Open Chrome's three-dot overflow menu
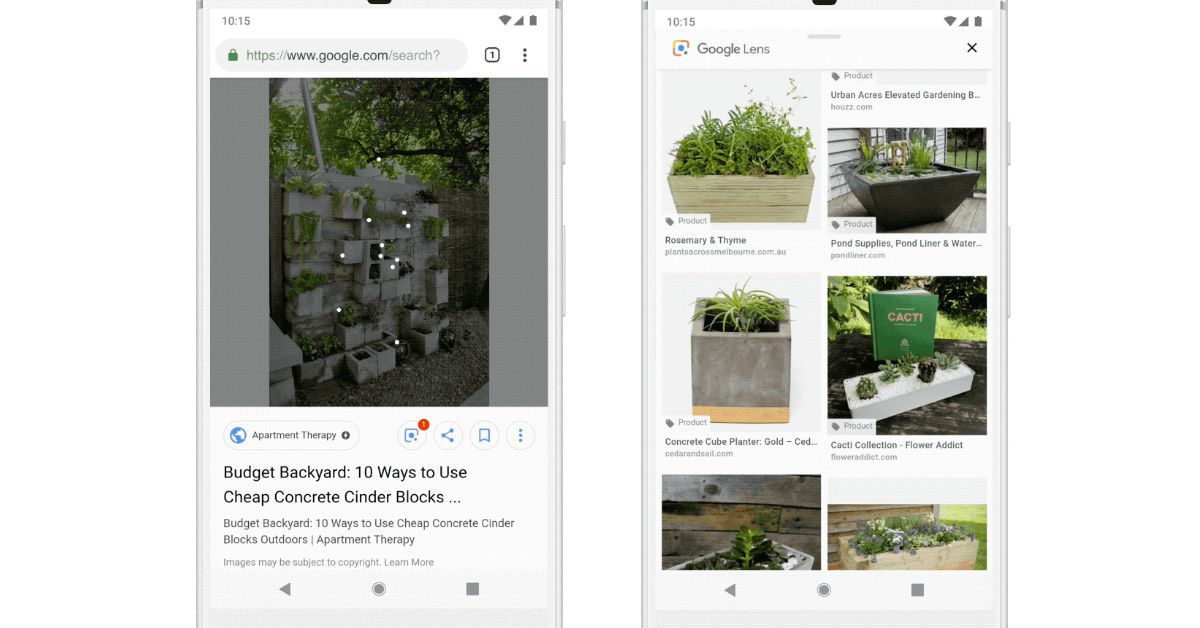The height and width of the screenshot is (628, 1200). coord(525,55)
